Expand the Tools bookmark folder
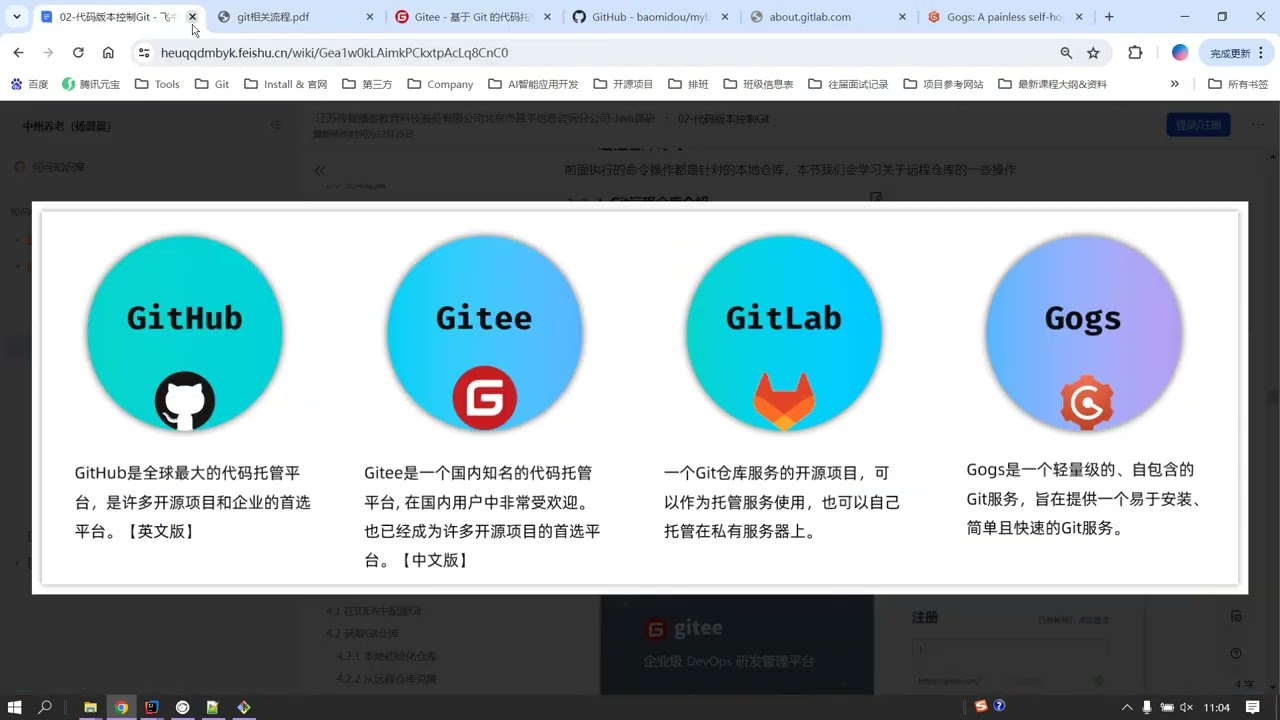1280x720 pixels. (157, 84)
